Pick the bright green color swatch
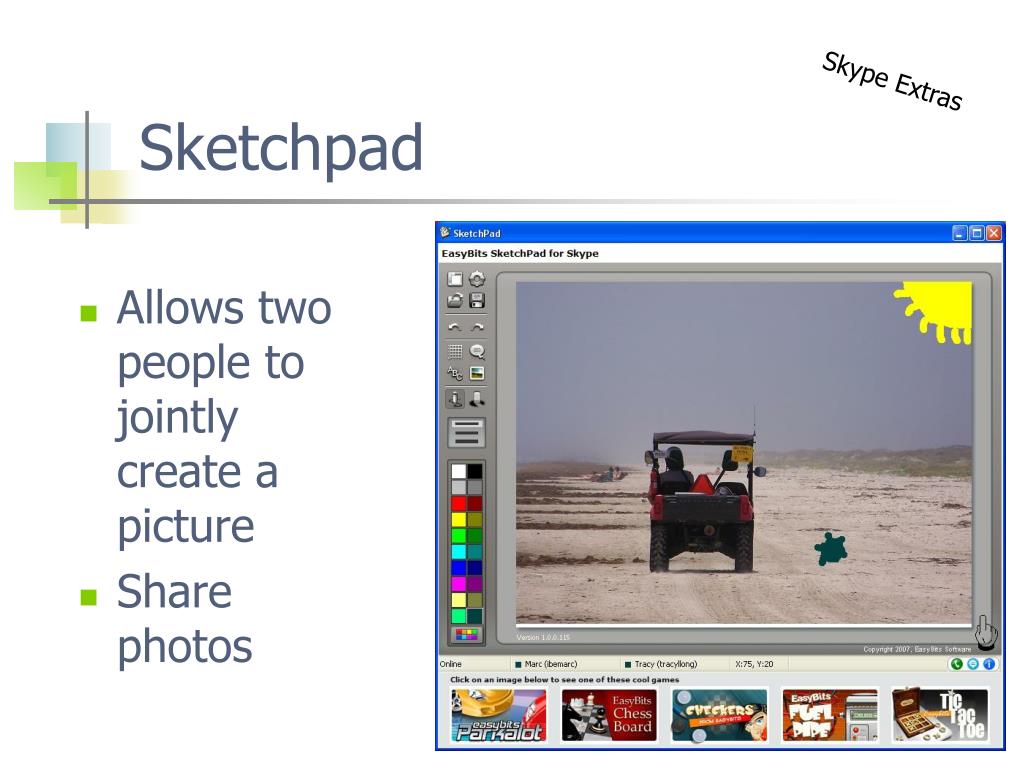The image size is (1024, 768). (x=459, y=536)
